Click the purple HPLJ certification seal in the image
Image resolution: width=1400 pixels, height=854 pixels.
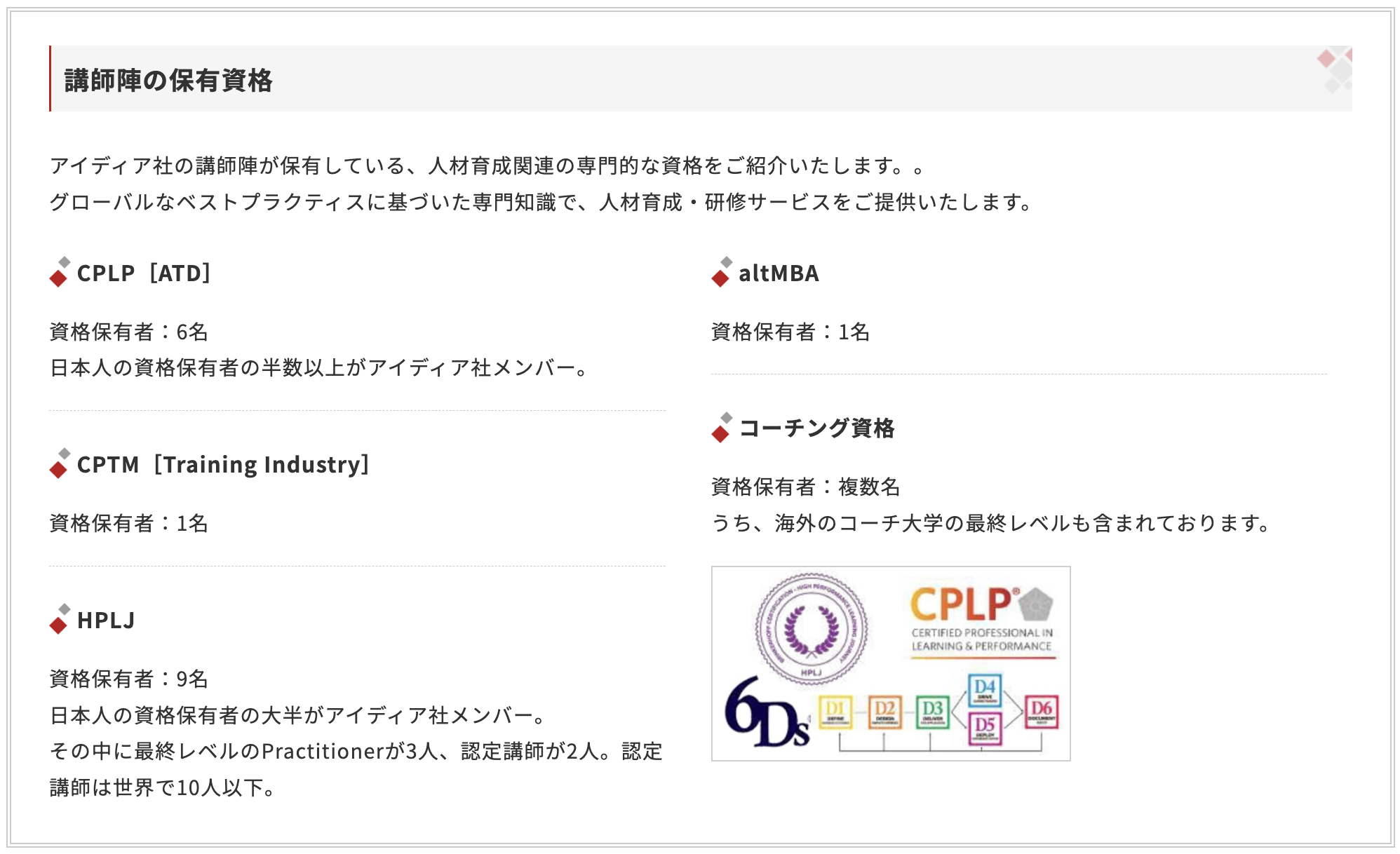811,628
